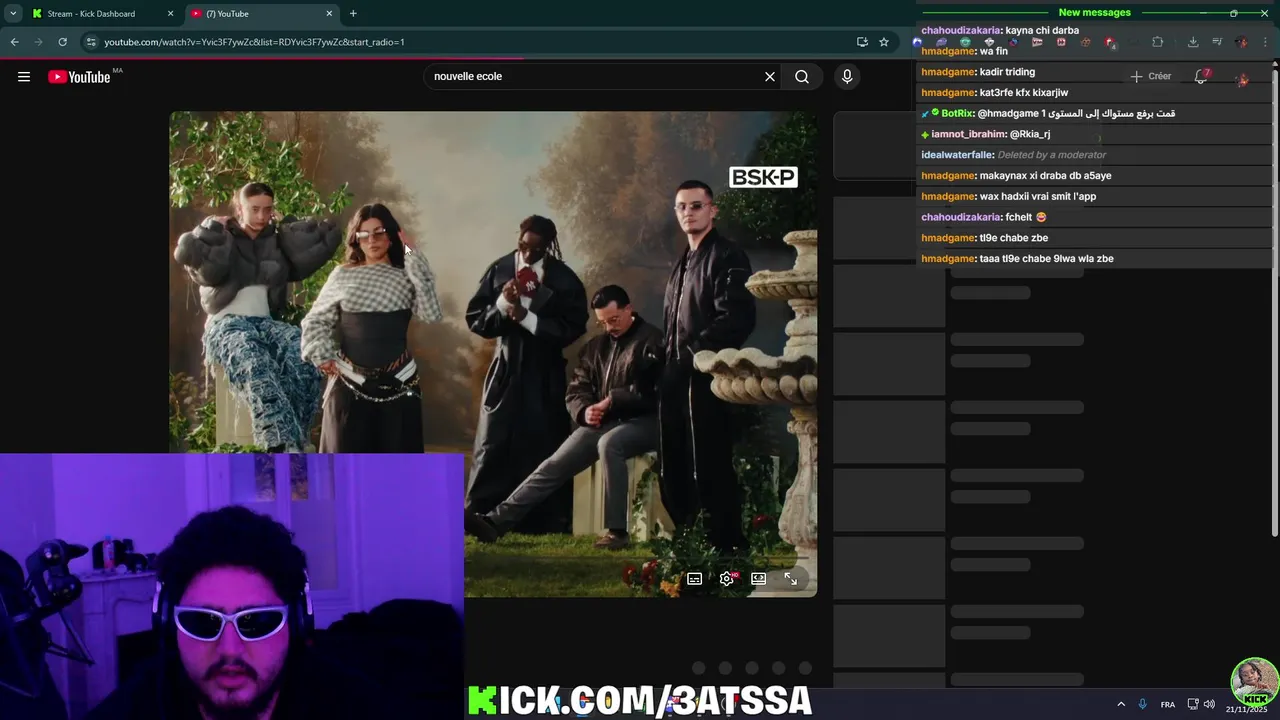Open the YouTube guide hamburger menu
Screen dimensions: 1280x720
pos(24,77)
